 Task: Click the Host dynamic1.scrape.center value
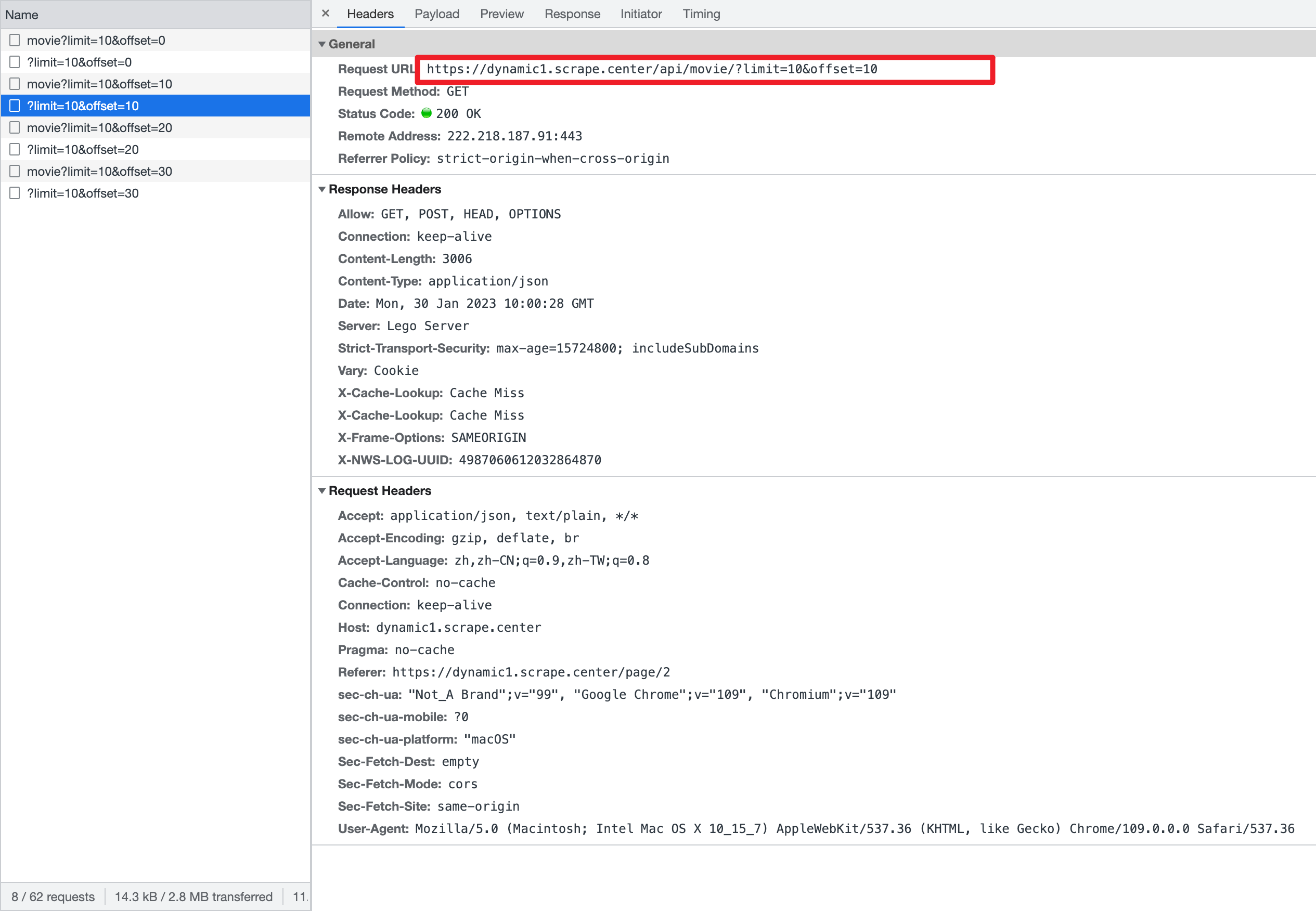(458, 627)
